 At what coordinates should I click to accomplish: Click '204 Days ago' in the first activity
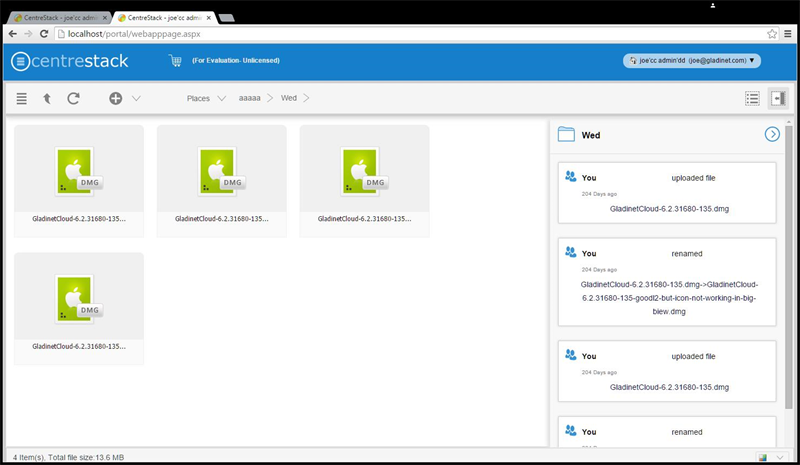tap(599, 194)
